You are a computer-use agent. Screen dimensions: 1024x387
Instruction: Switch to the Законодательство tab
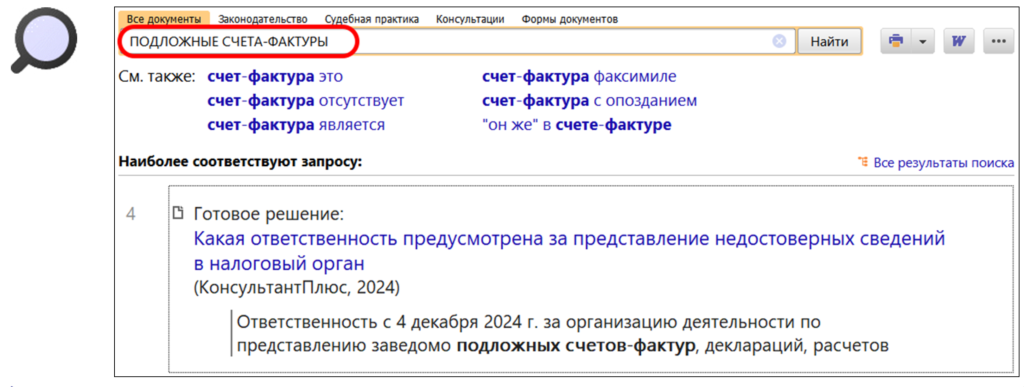click(x=262, y=19)
